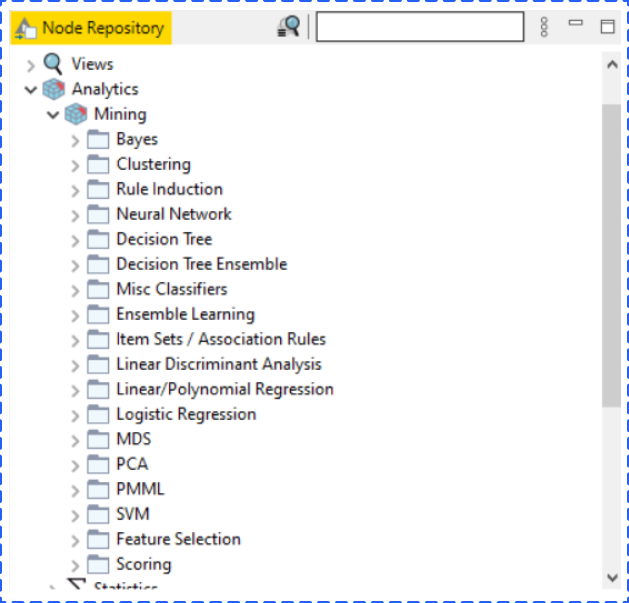Click the Logistic Regression folder icon
The width and height of the screenshot is (629, 603).
98,414
